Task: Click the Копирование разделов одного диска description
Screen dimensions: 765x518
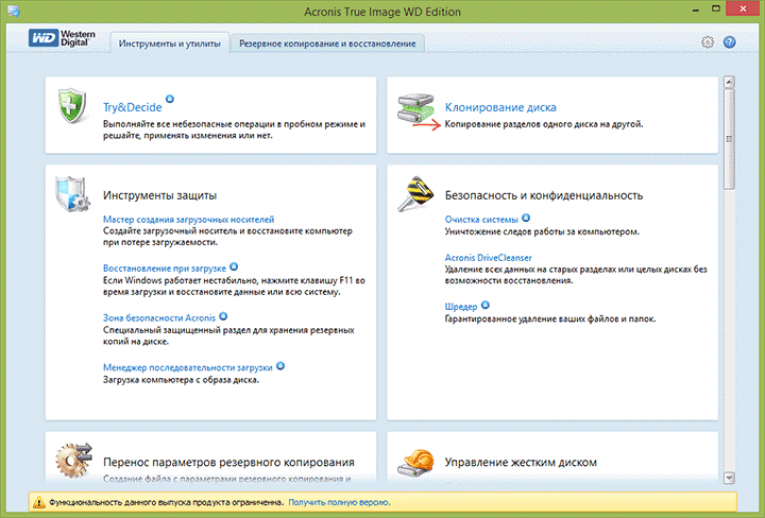Action: click(544, 124)
